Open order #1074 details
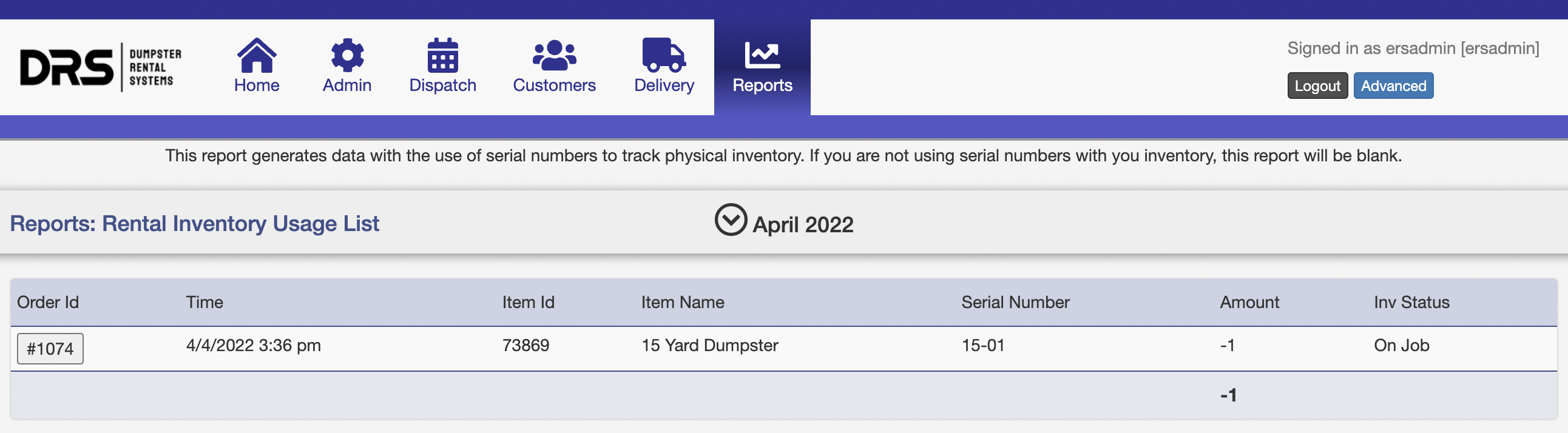This screenshot has height=433, width=1568. (50, 349)
